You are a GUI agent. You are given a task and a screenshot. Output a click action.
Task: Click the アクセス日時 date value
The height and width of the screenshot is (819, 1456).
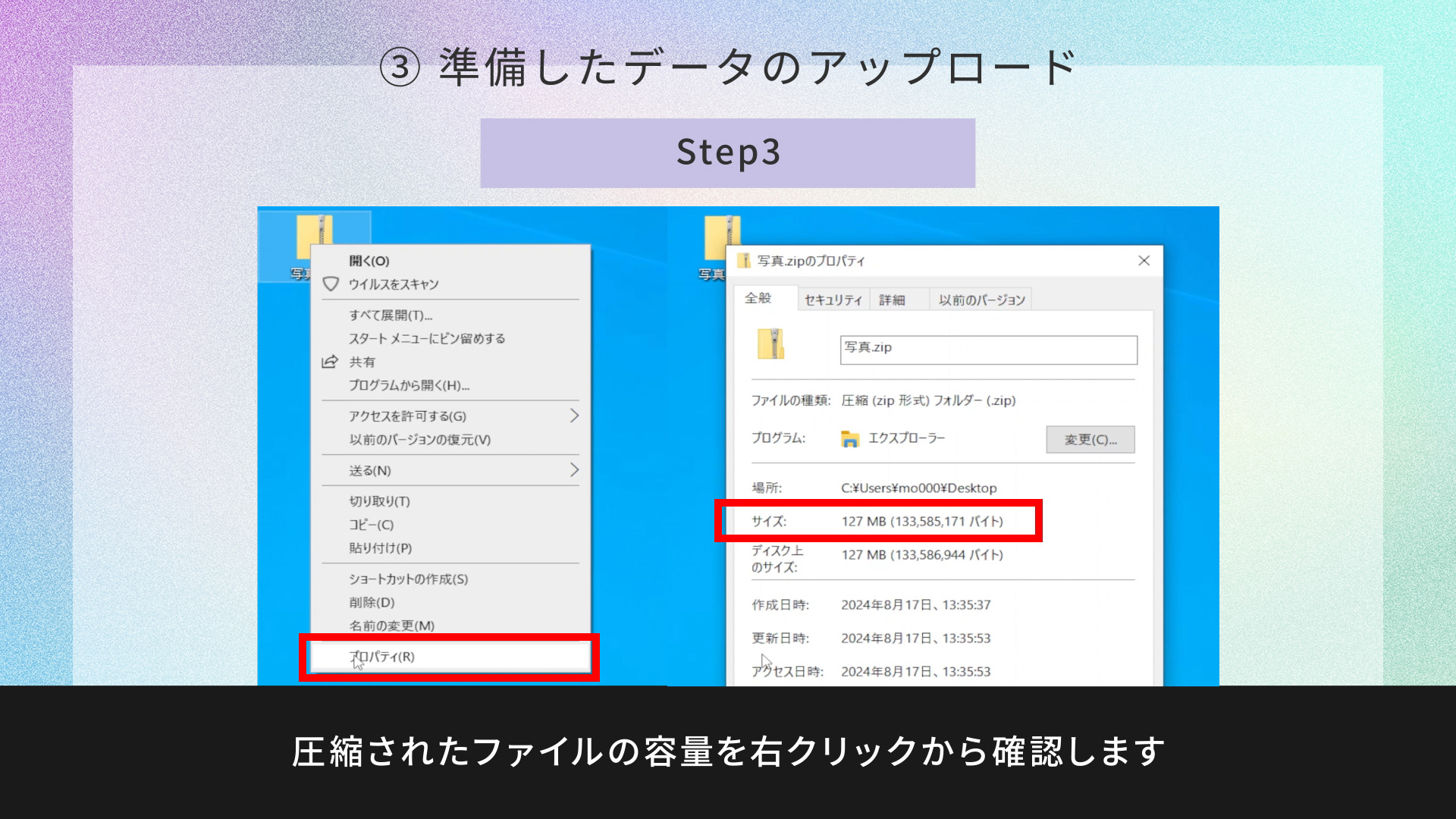coord(915,672)
